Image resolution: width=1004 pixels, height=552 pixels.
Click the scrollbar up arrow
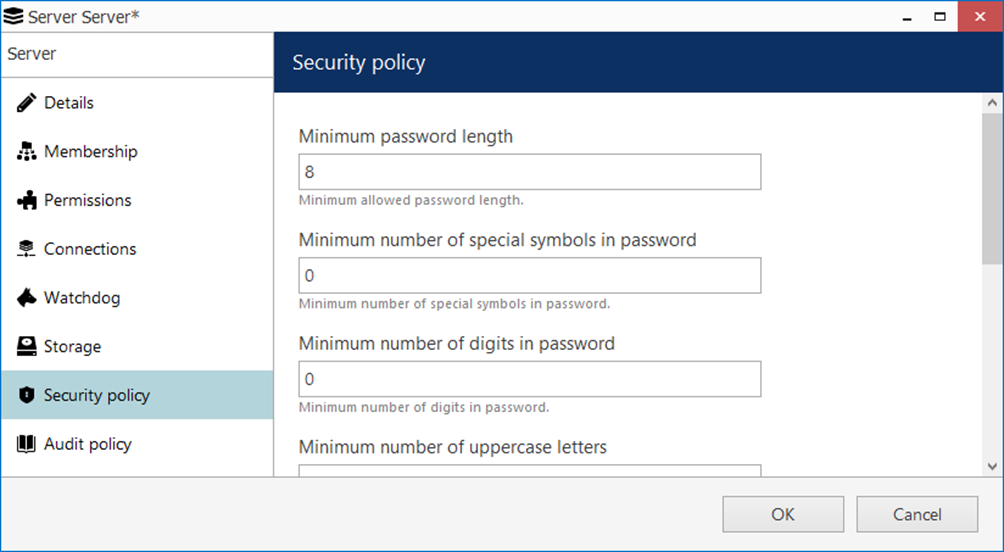pyautogui.click(x=992, y=103)
